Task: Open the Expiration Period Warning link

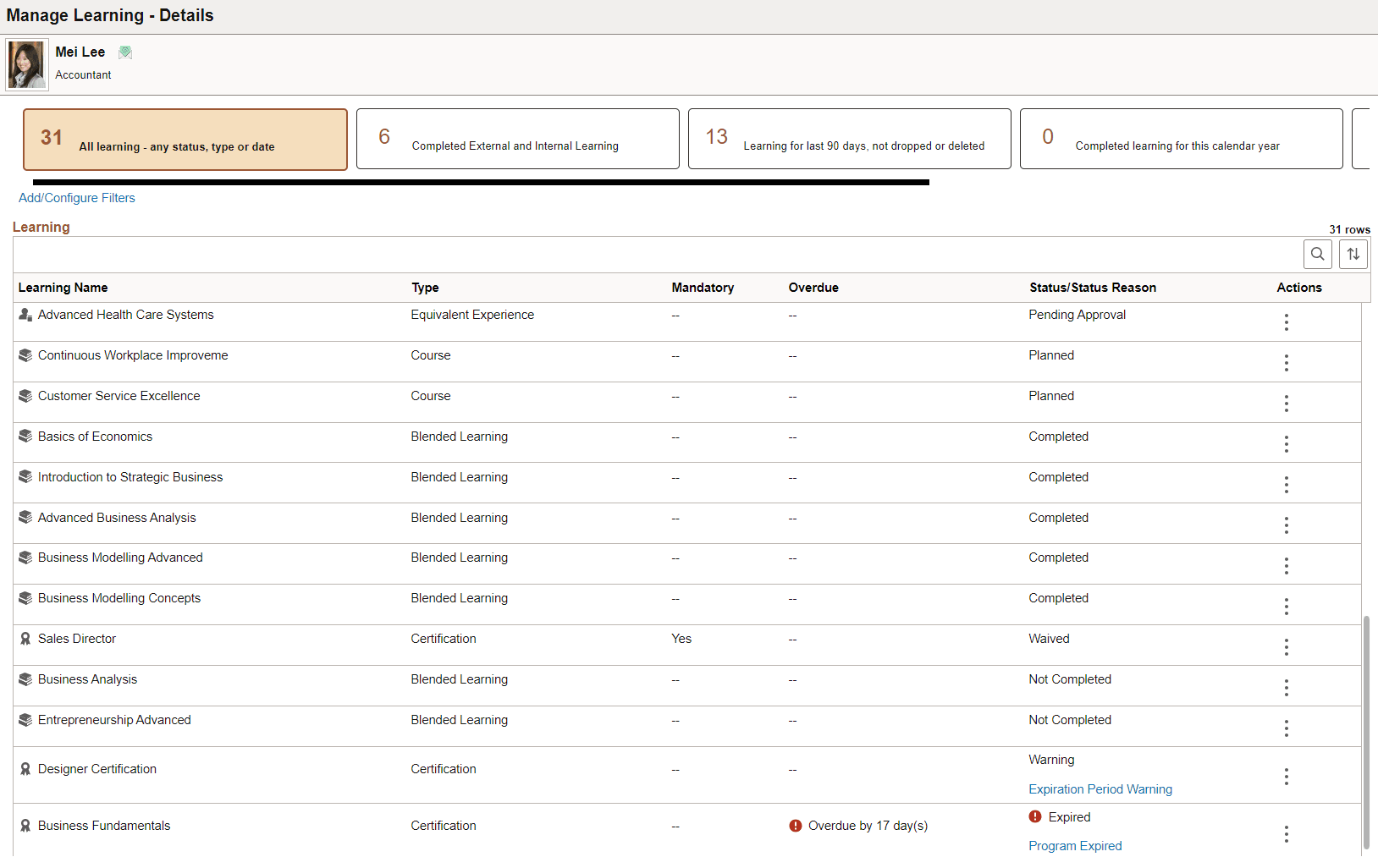Action: click(1100, 788)
